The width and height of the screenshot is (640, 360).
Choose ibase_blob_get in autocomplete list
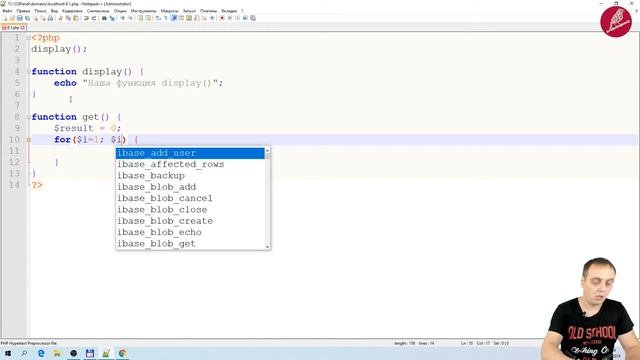(x=190, y=244)
